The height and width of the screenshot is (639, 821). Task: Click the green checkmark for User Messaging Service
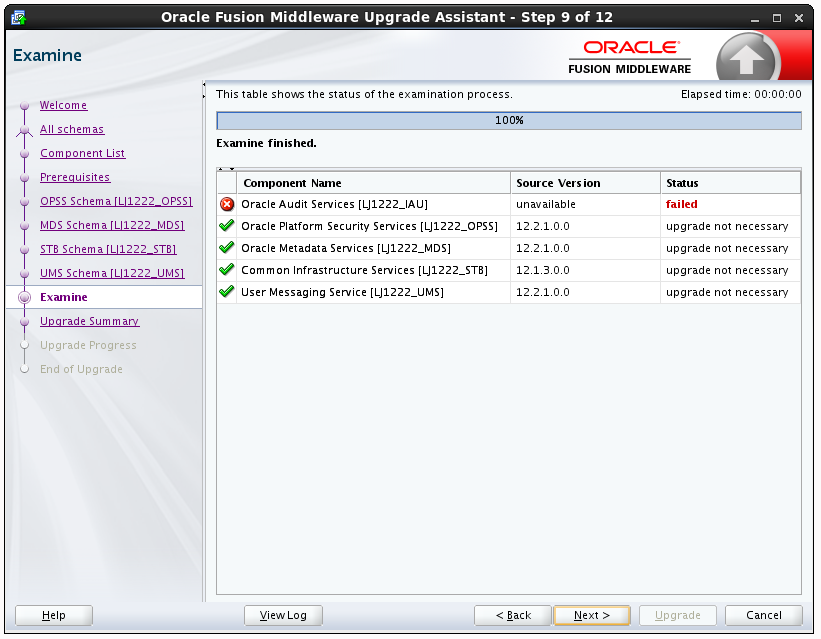(x=227, y=292)
